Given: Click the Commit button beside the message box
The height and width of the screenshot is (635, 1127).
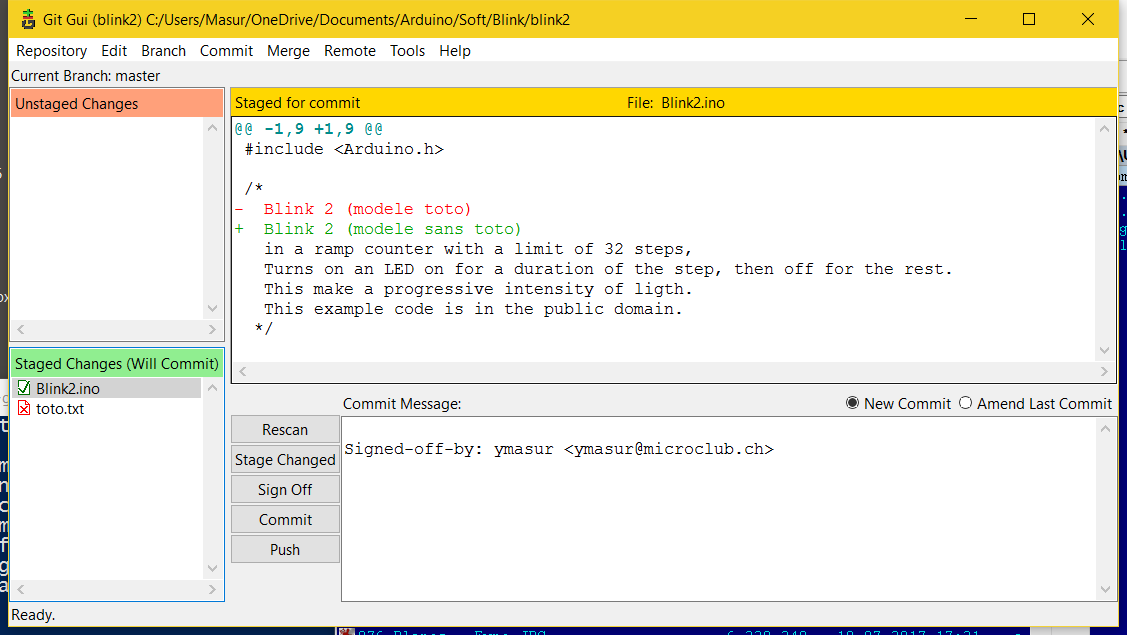Looking at the screenshot, I should pos(285,520).
